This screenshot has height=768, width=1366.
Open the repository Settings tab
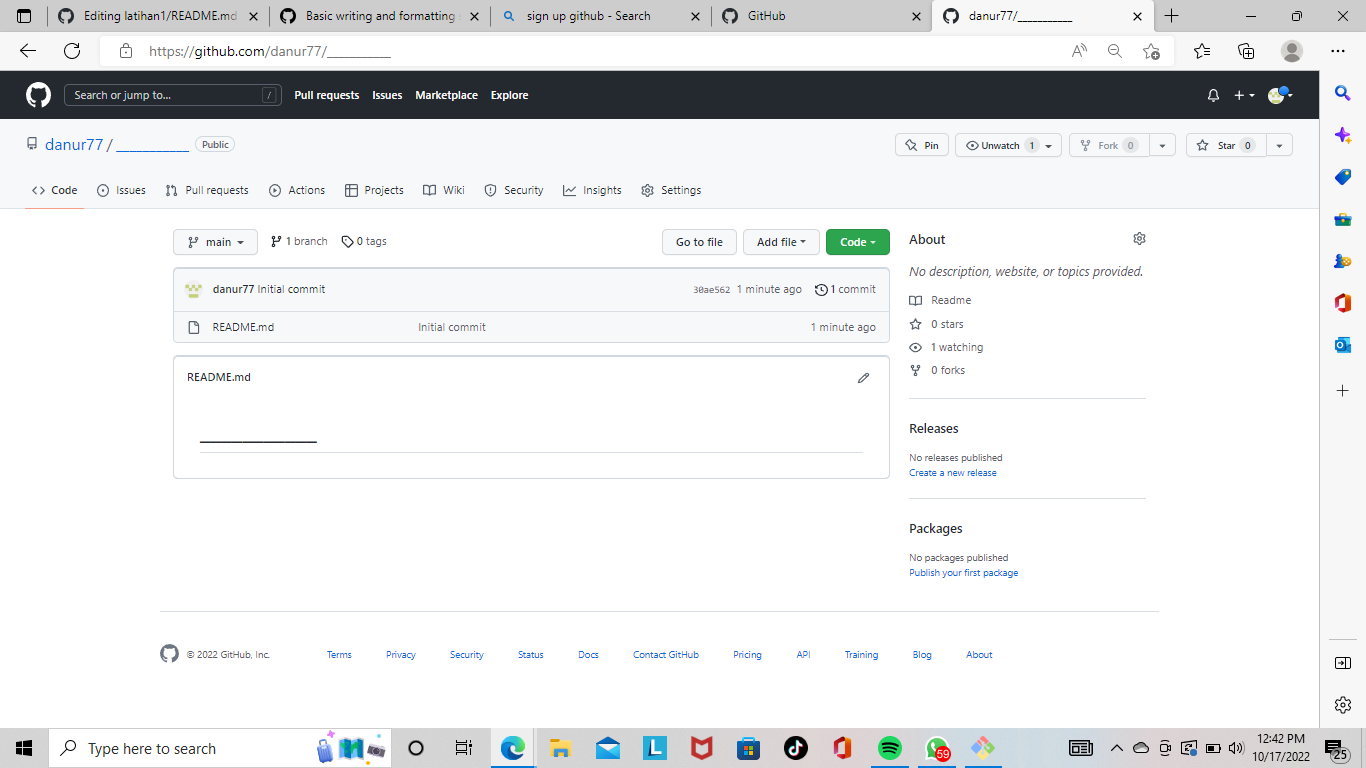point(680,190)
